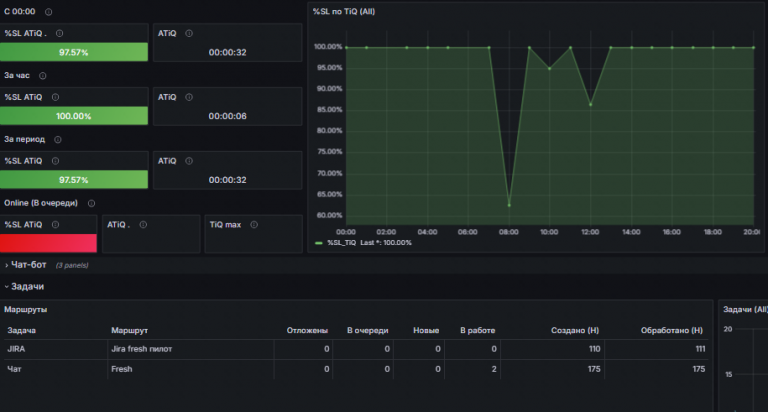Sort table by "В работе" column header
Image resolution: width=768 pixels, height=412 pixels.
(x=478, y=330)
